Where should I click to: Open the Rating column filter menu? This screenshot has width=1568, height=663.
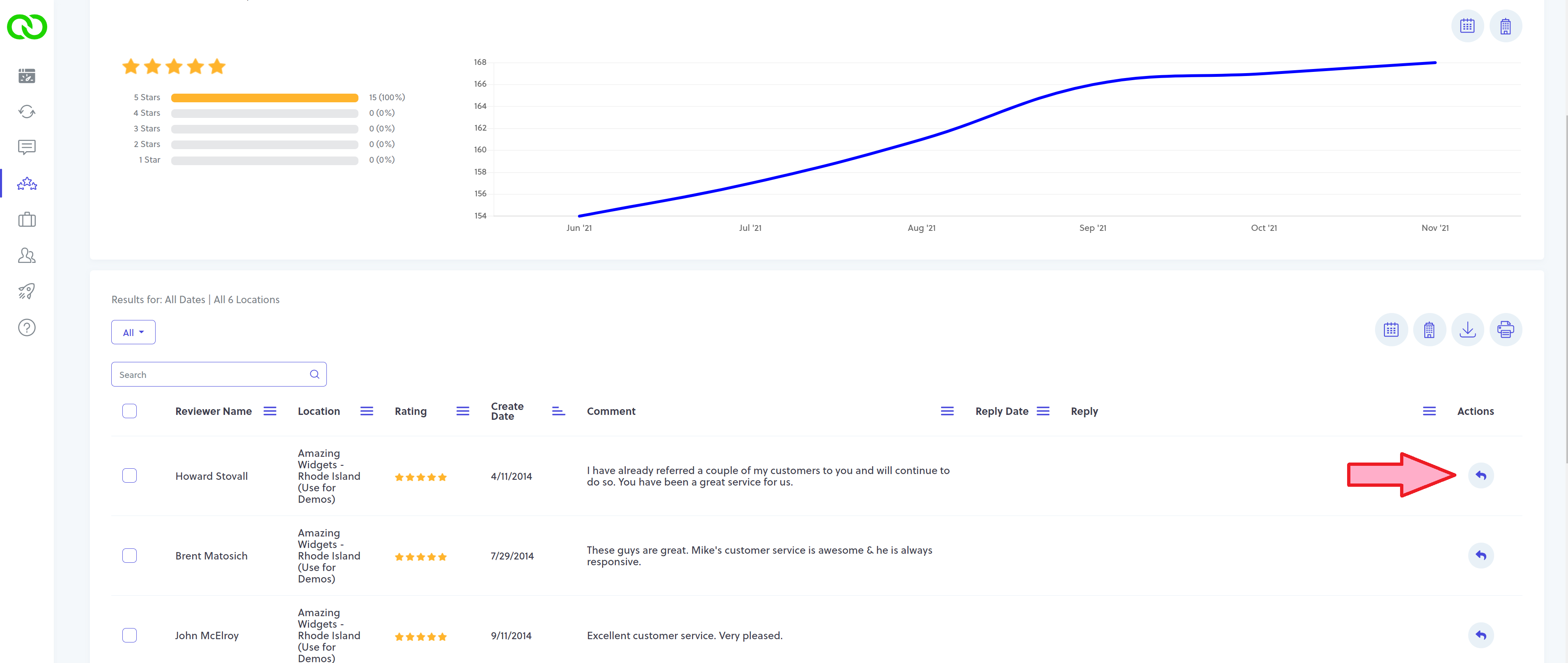click(x=463, y=412)
